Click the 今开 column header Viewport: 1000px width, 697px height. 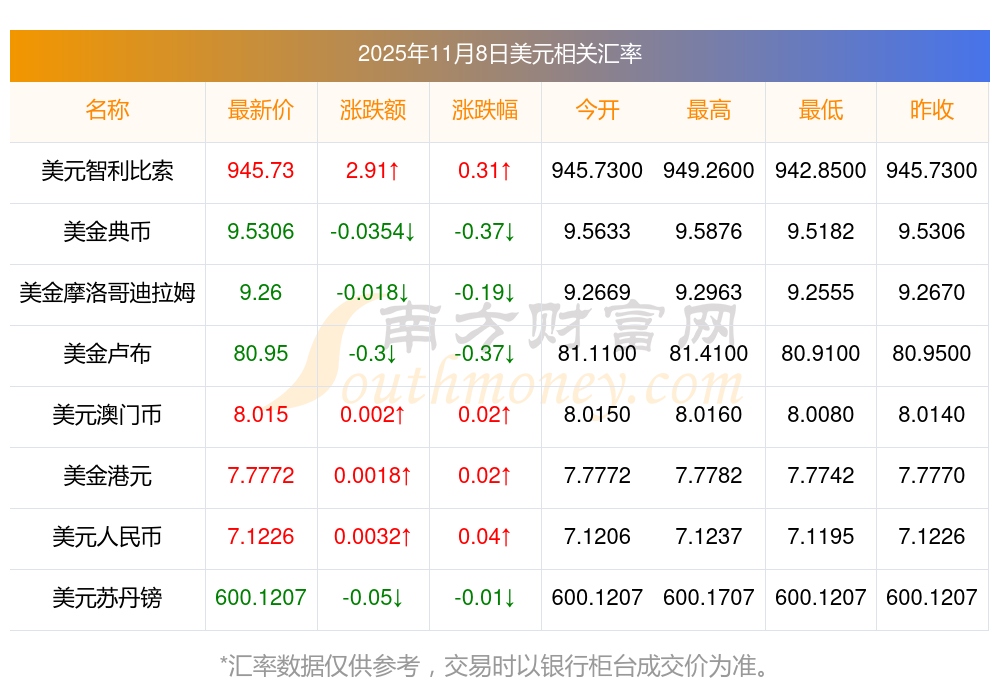pos(597,111)
